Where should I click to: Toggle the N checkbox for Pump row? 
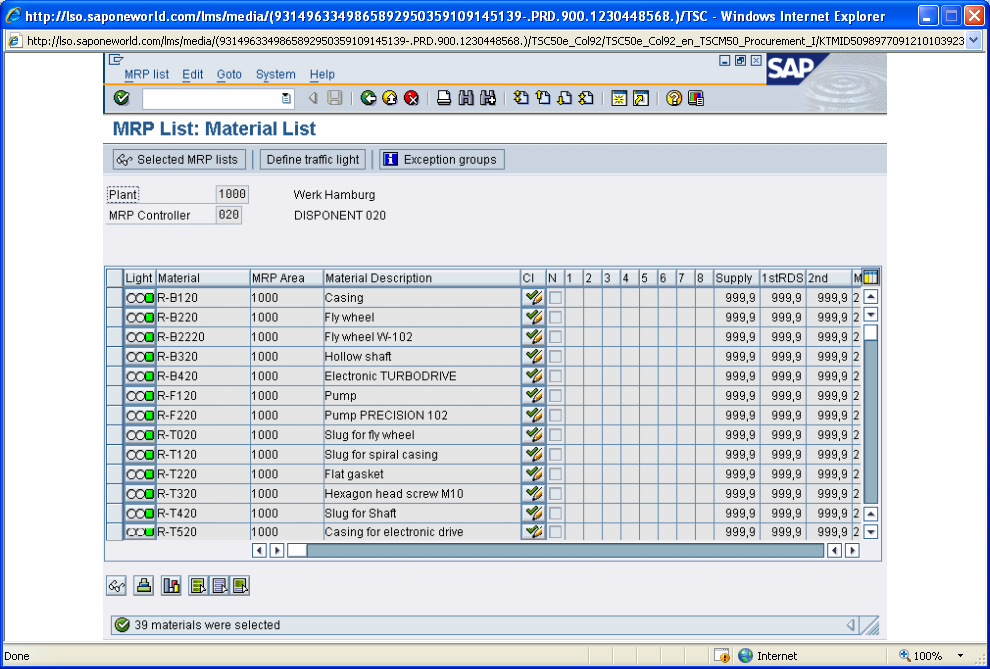tap(556, 396)
